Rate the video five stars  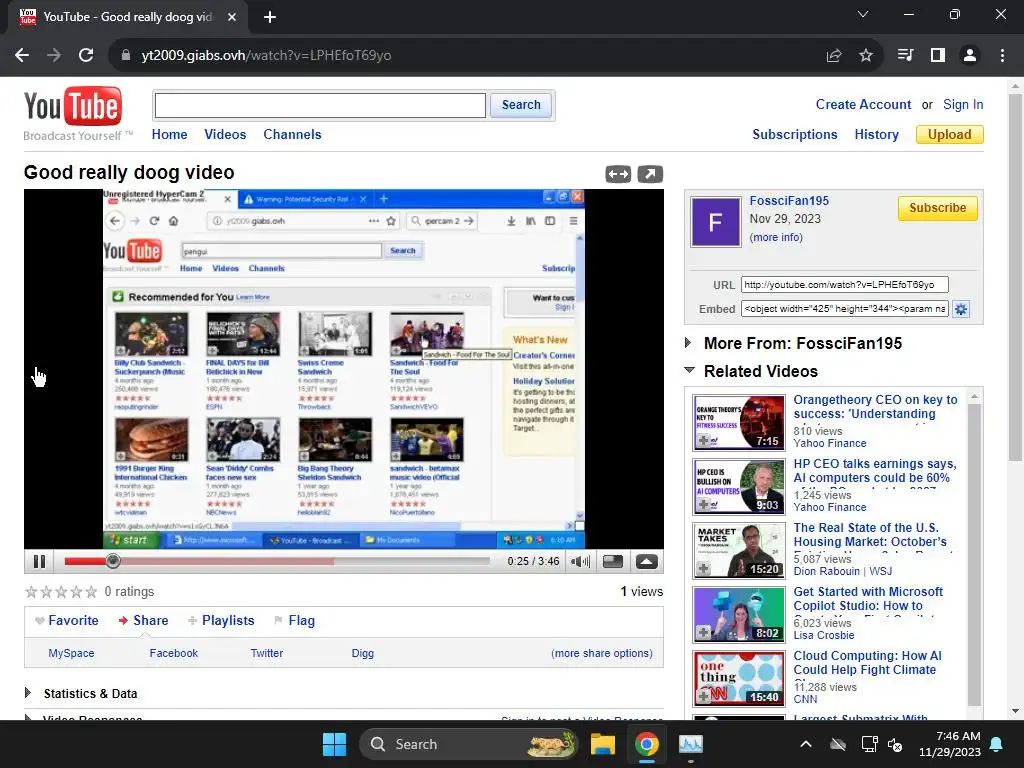[91, 592]
